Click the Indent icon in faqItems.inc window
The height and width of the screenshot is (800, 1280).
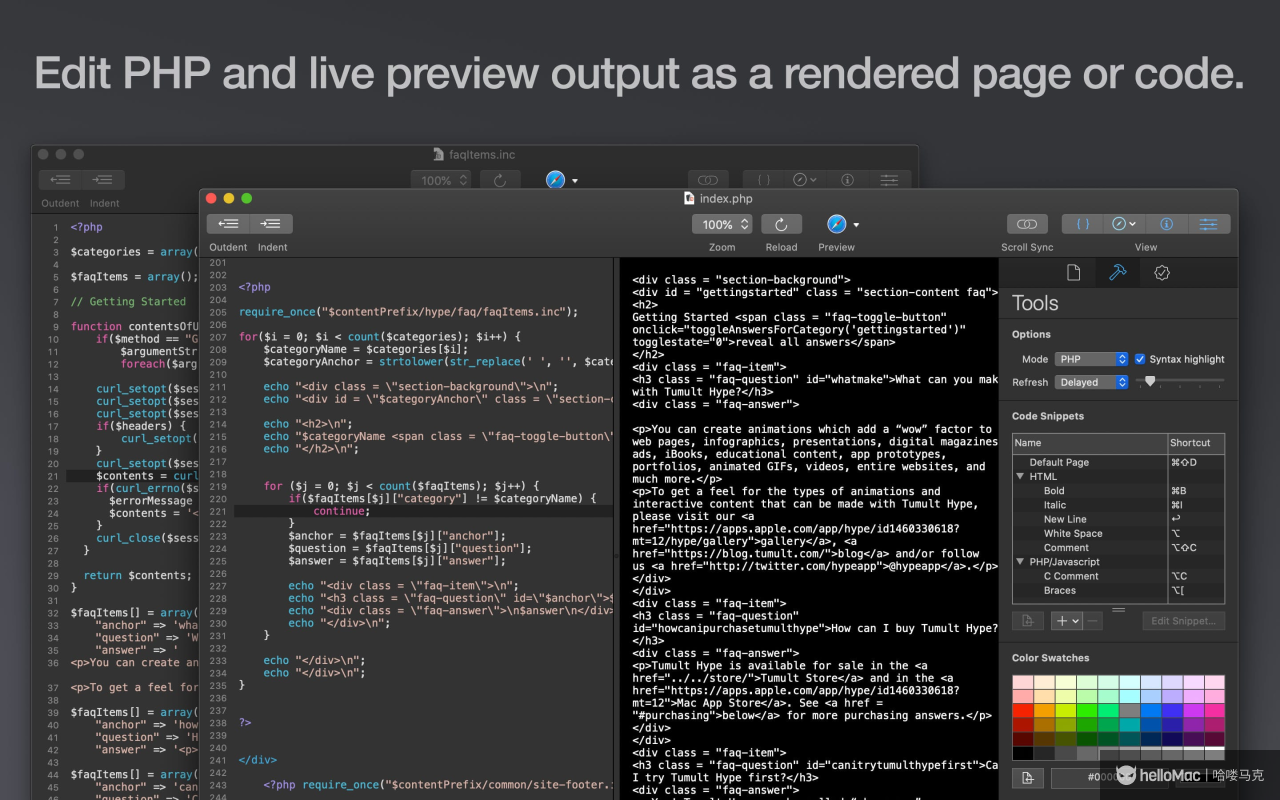pos(103,180)
